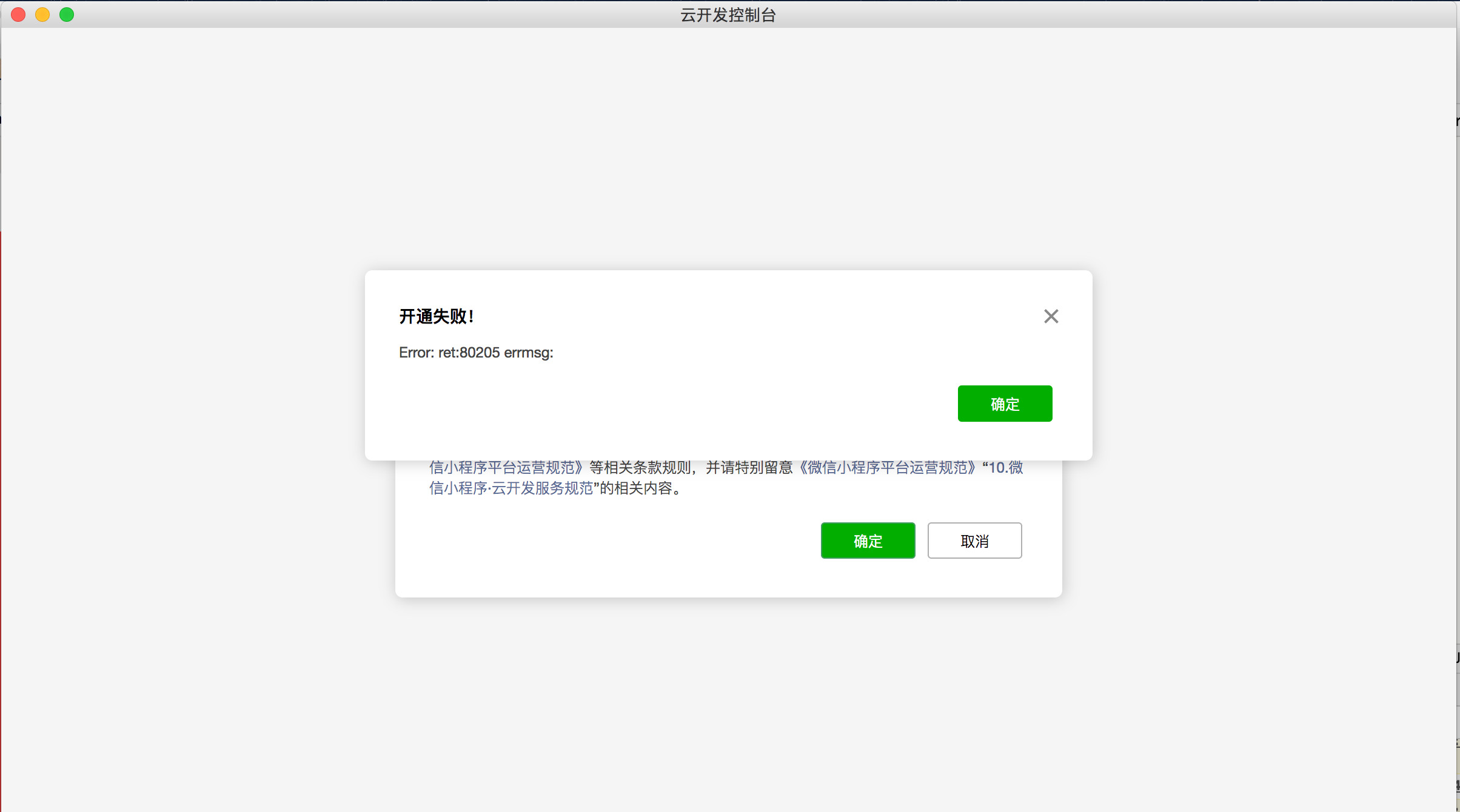Click the “10.微 link at line end
The image size is (1460, 812).
1003,468
